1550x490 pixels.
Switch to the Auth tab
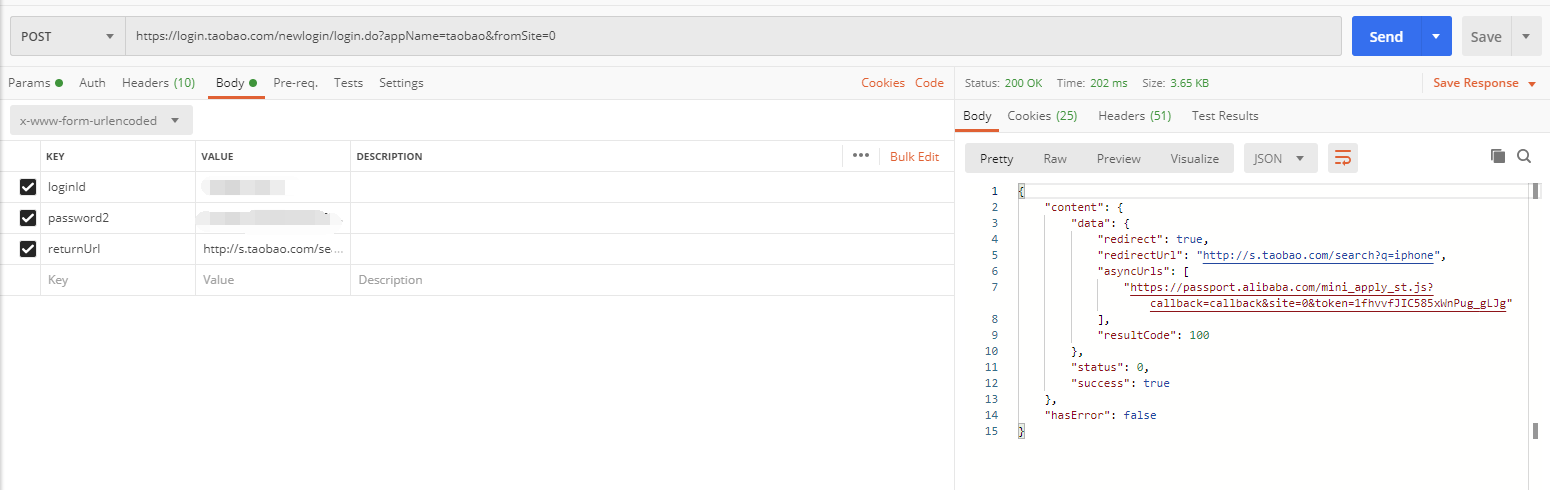click(x=92, y=83)
